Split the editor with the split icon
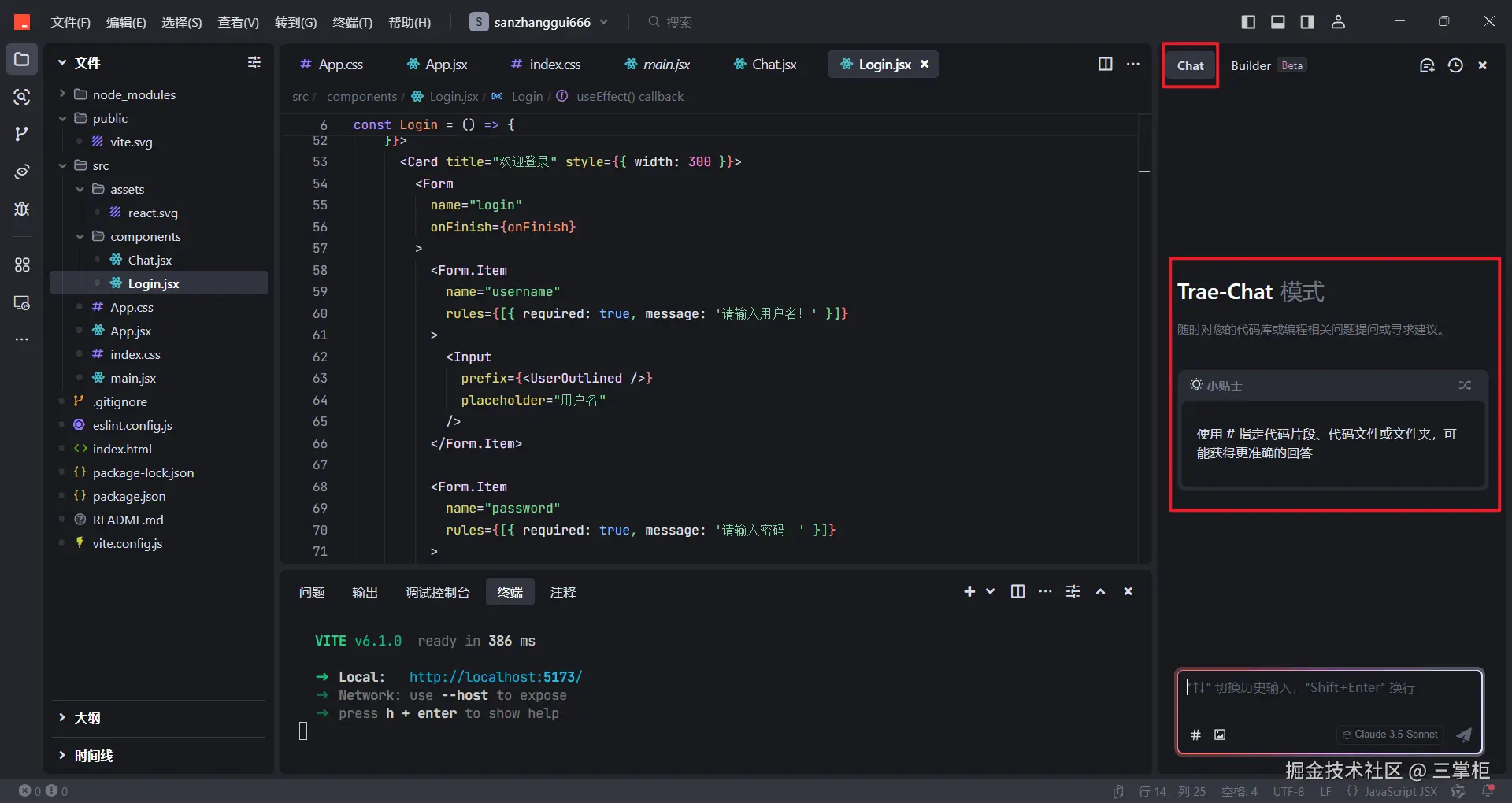Image resolution: width=1512 pixels, height=803 pixels. point(1106,64)
